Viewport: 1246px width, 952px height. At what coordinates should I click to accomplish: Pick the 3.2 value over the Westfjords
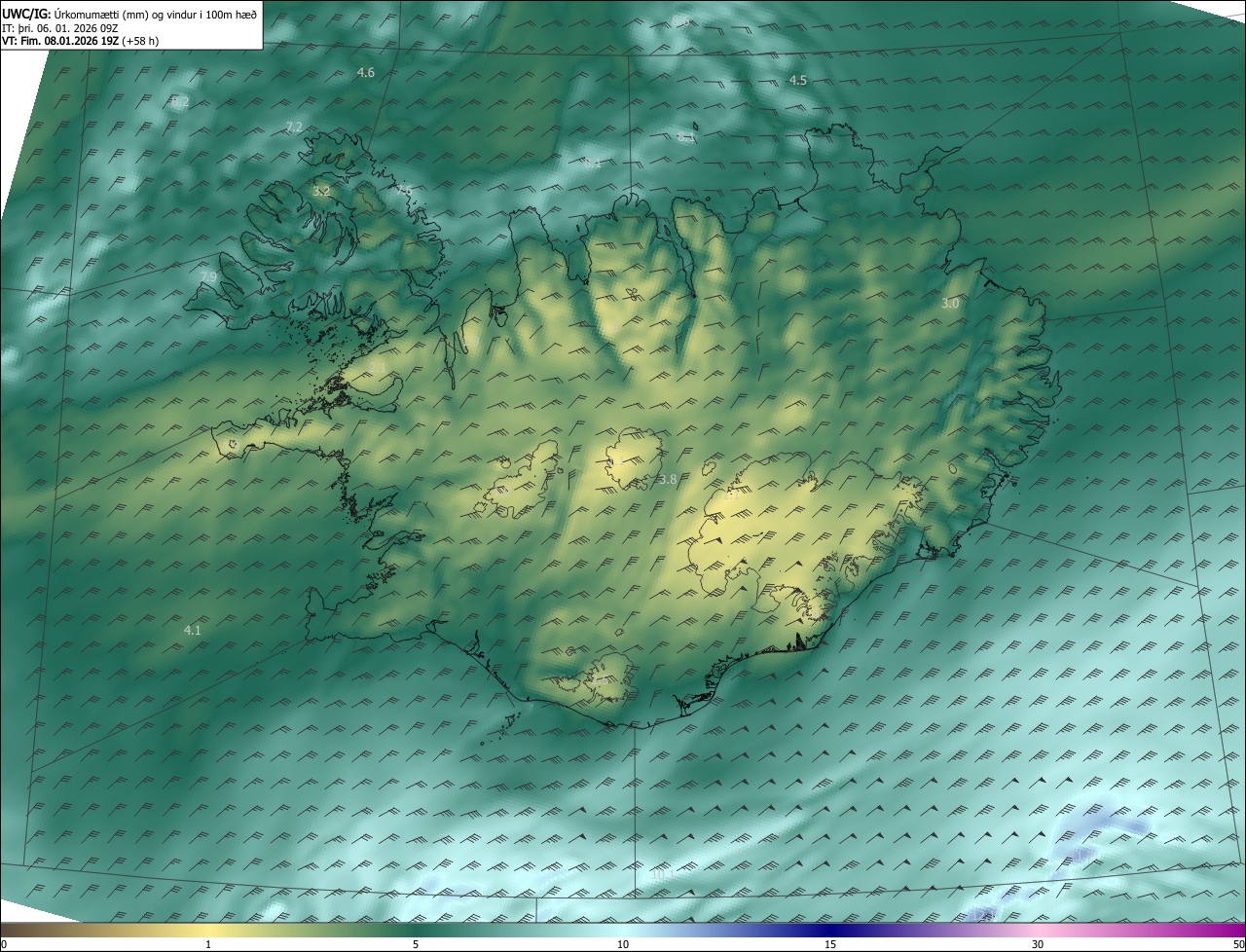click(321, 191)
